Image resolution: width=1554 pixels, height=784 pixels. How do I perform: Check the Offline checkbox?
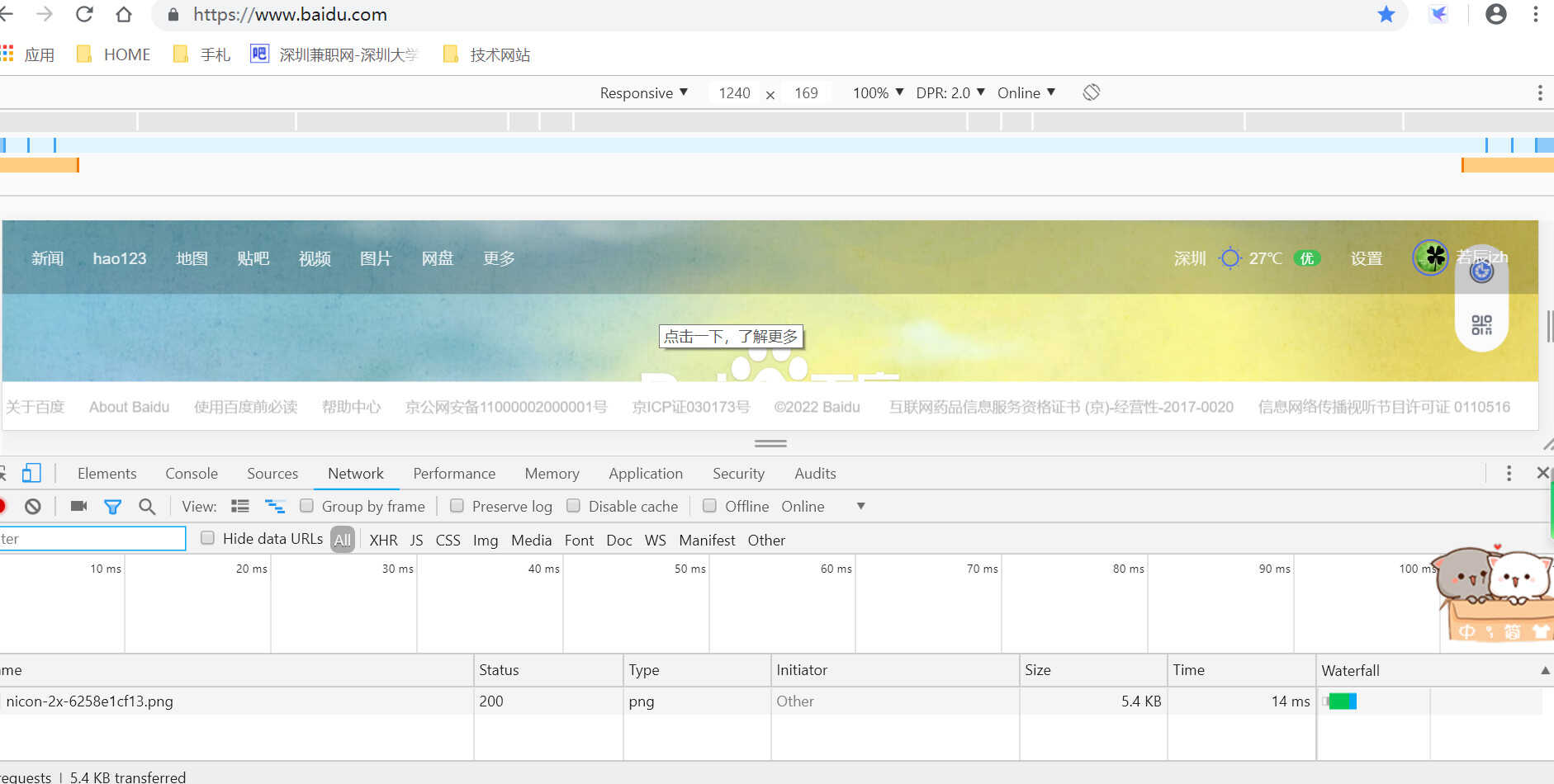[x=709, y=506]
